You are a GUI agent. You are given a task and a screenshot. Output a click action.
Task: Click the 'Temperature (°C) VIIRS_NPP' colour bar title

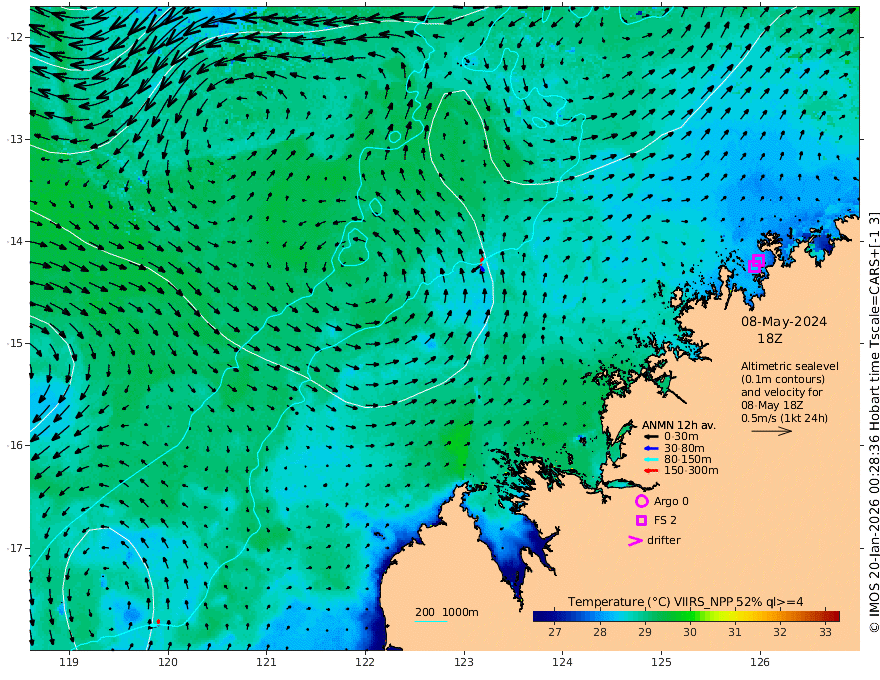(650, 601)
